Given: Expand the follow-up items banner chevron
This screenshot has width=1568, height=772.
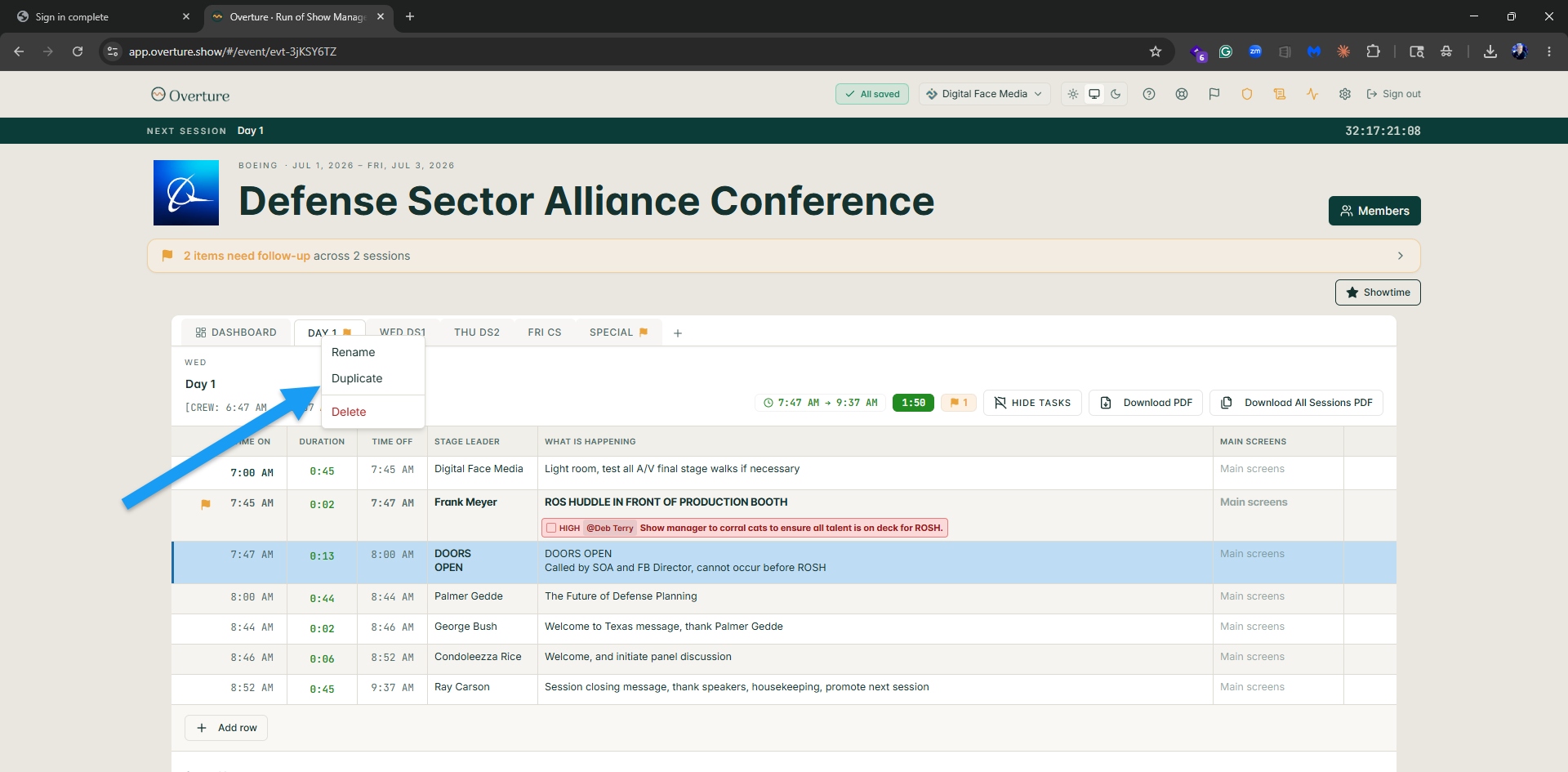Looking at the screenshot, I should [x=1401, y=256].
